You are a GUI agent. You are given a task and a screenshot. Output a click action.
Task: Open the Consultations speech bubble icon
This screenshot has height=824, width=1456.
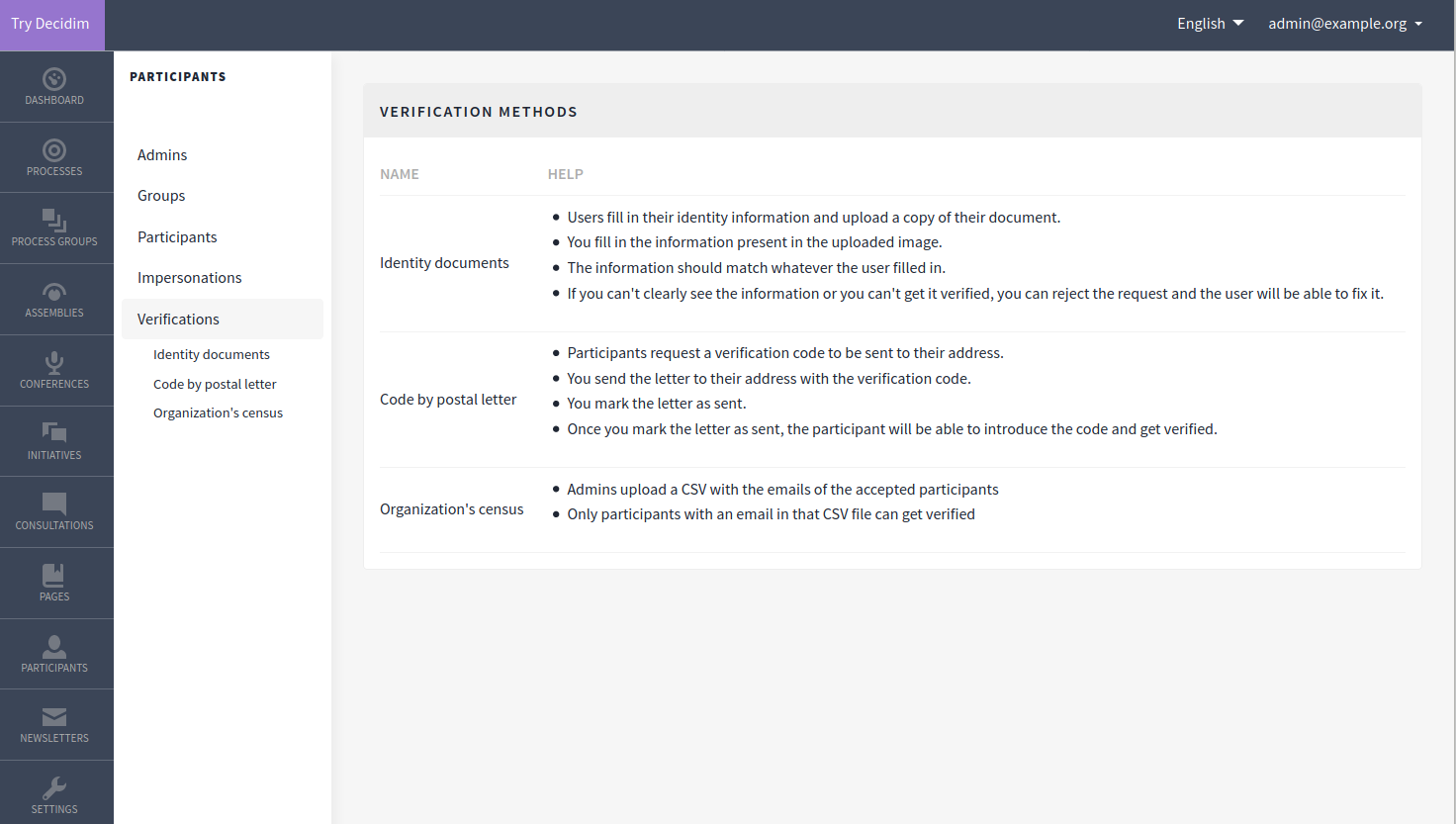click(54, 504)
